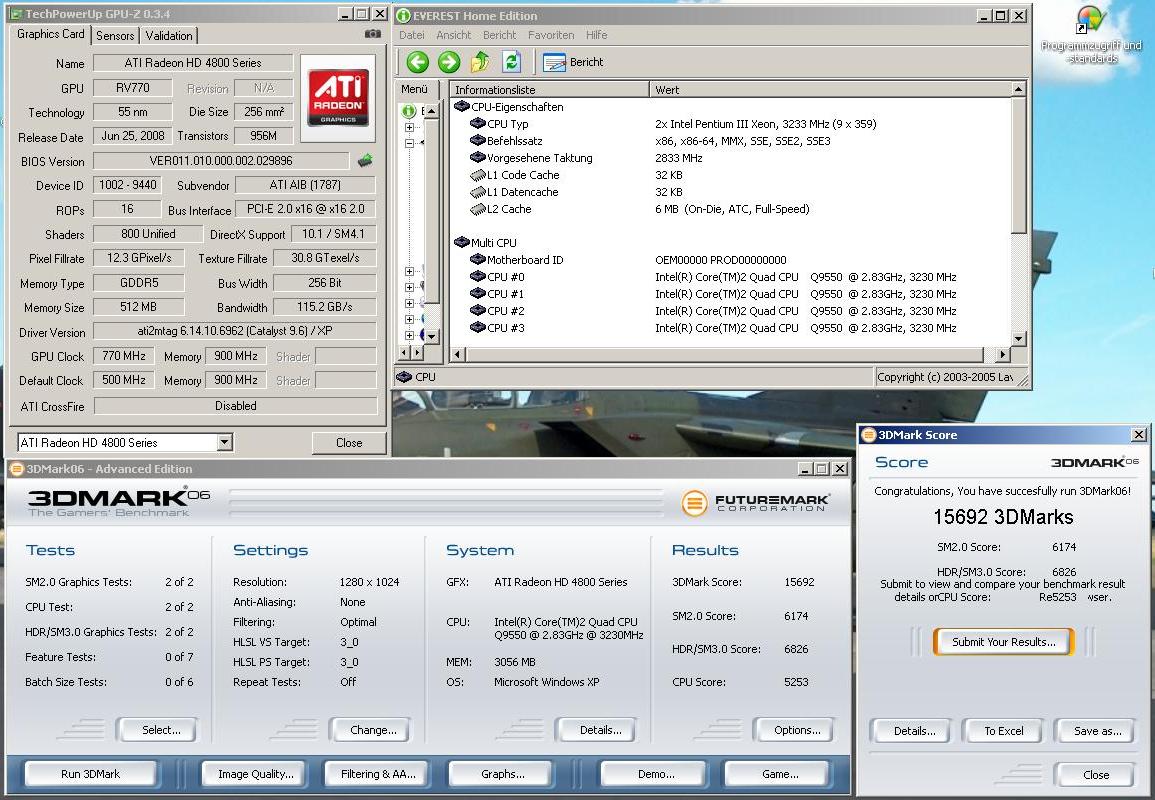
Task: Click the Menü panel header
Action: tap(418, 88)
